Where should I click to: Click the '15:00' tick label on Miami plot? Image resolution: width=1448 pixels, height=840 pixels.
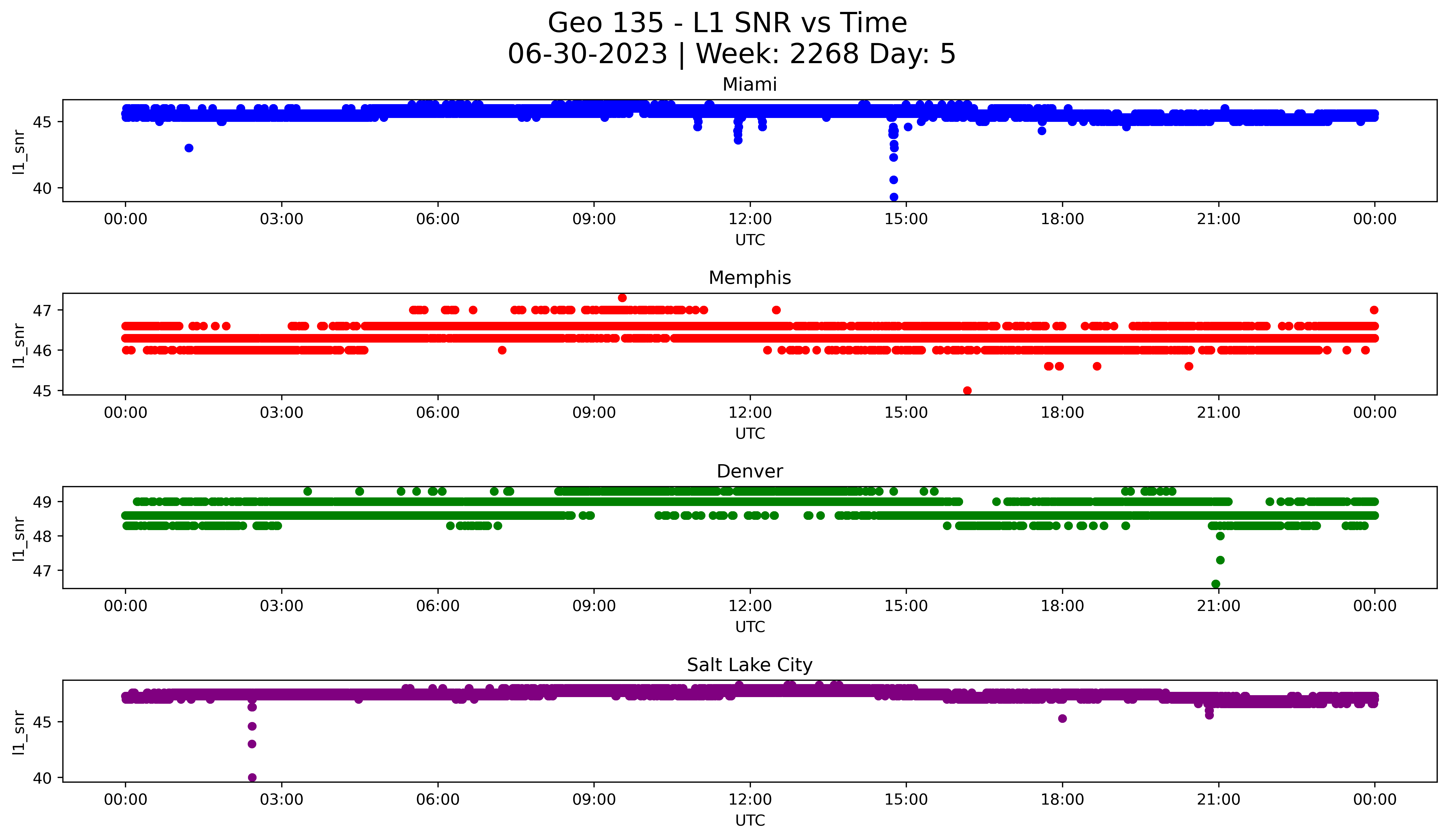pos(906,219)
